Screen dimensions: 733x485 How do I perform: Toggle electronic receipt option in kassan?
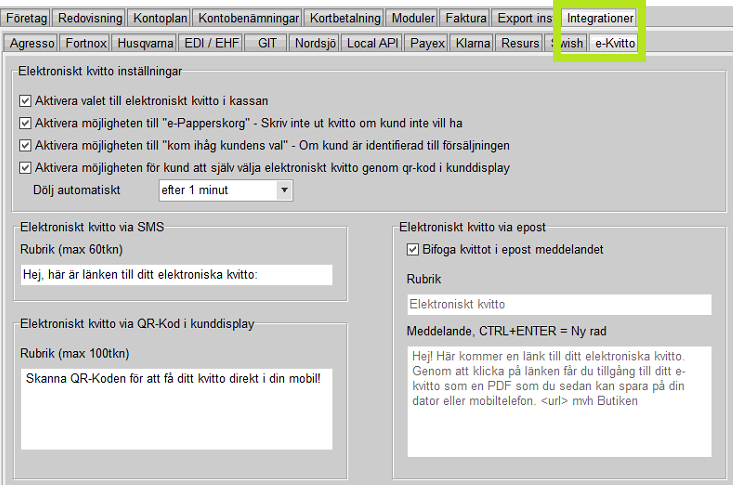point(26,101)
